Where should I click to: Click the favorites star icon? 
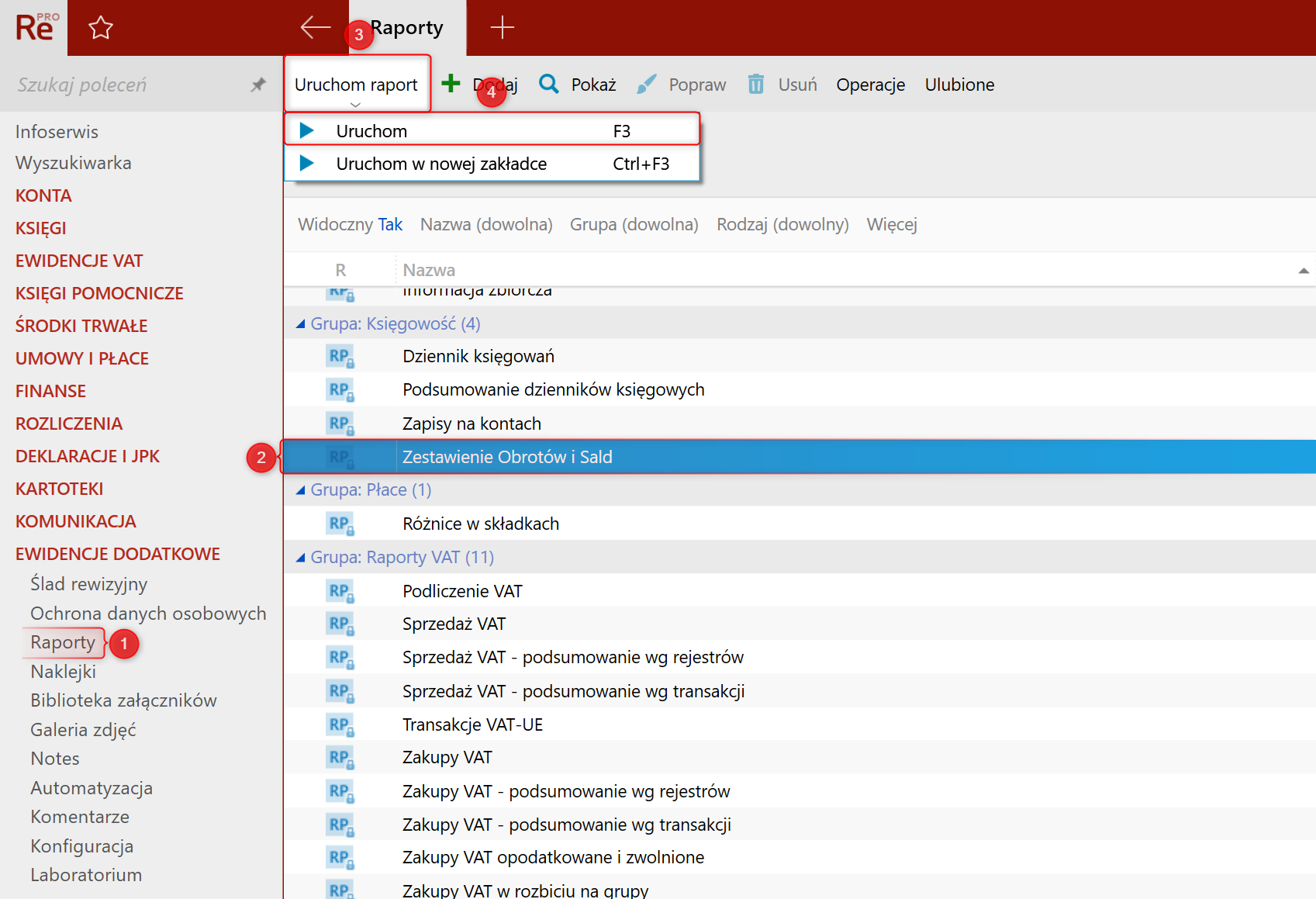(101, 28)
